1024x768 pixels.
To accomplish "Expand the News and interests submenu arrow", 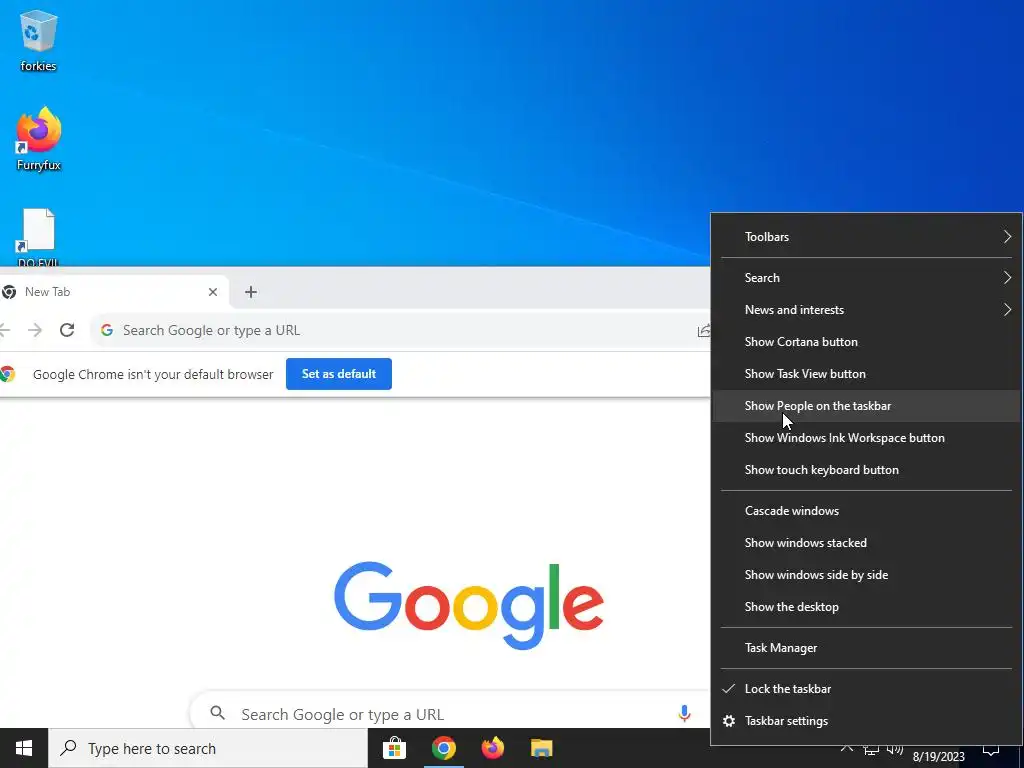I will [x=1007, y=310].
